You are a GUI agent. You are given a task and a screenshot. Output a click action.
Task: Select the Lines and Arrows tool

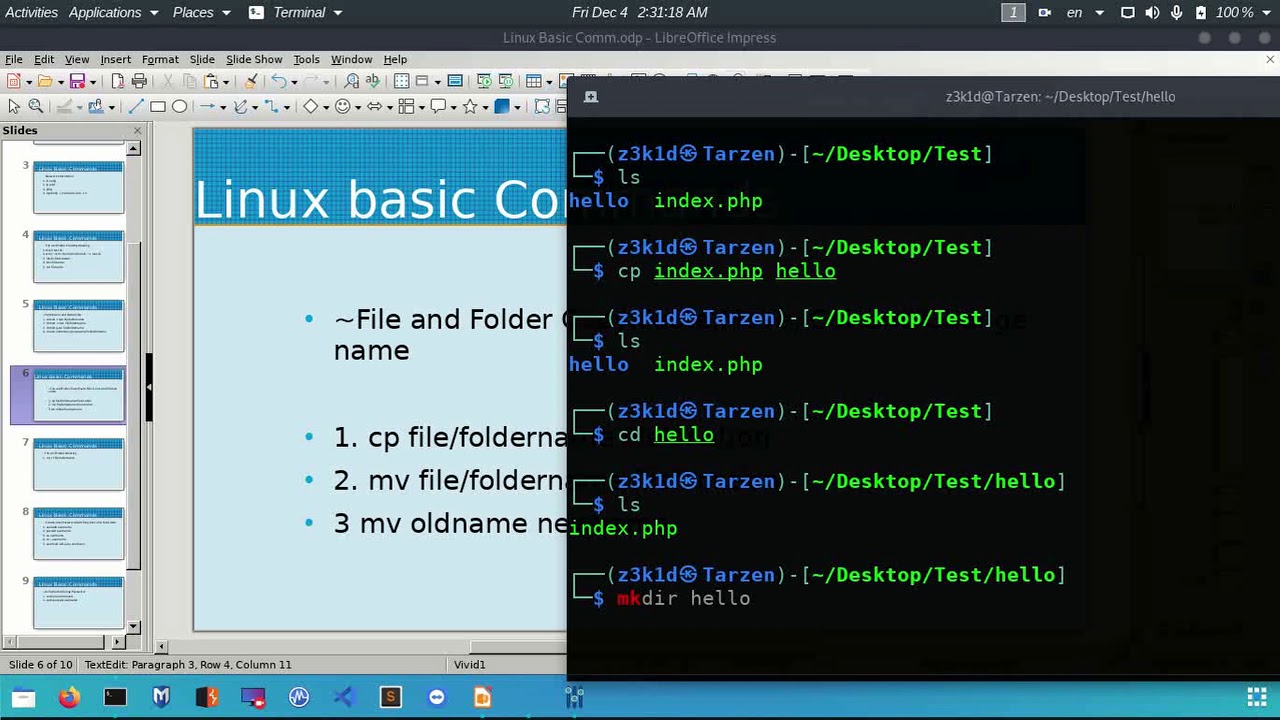207,106
